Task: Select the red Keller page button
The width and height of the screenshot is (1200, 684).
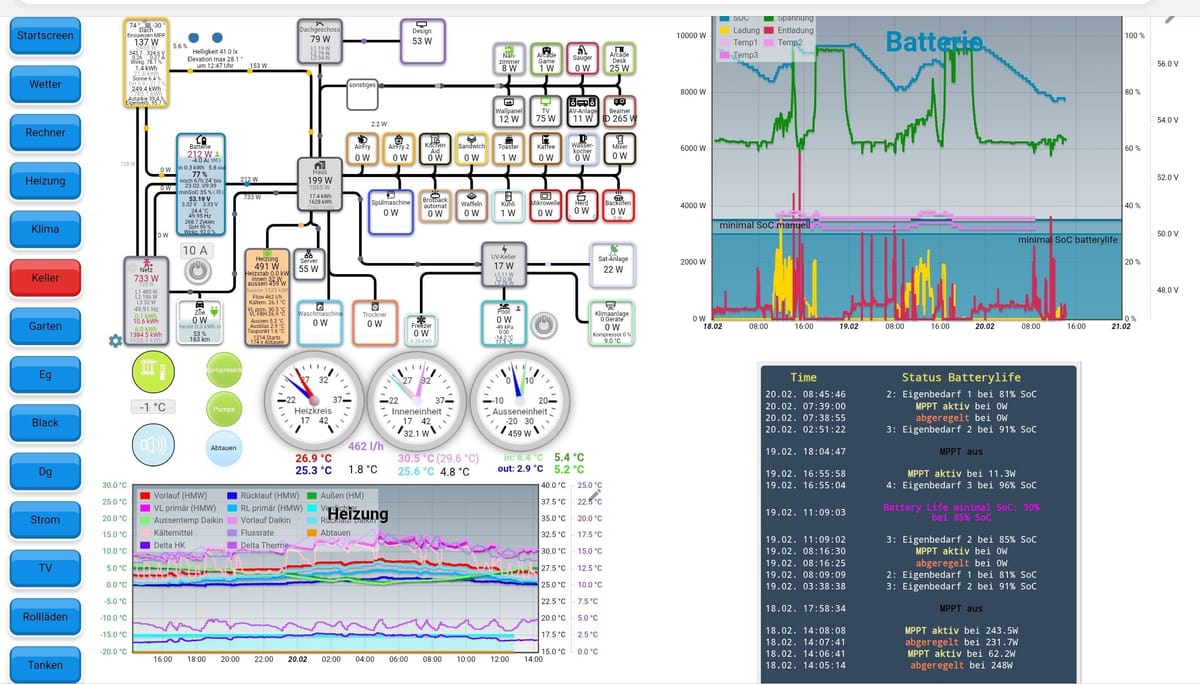Action: pos(45,278)
